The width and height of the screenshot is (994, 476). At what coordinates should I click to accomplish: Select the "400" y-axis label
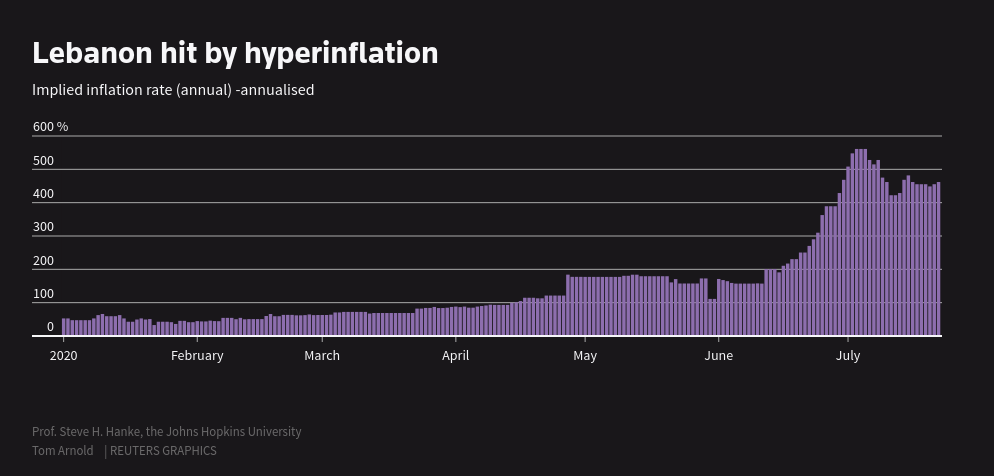click(x=43, y=194)
